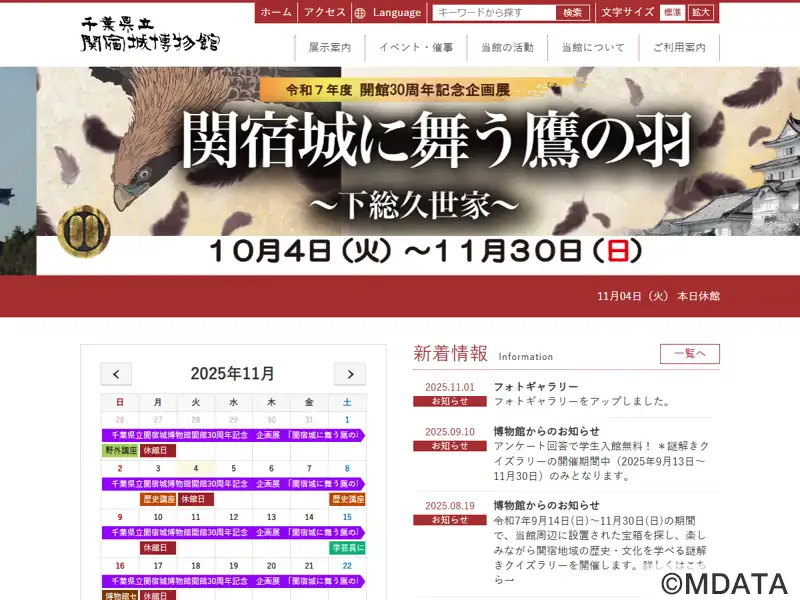Click the 学芸員に event on November 15

tap(347, 547)
